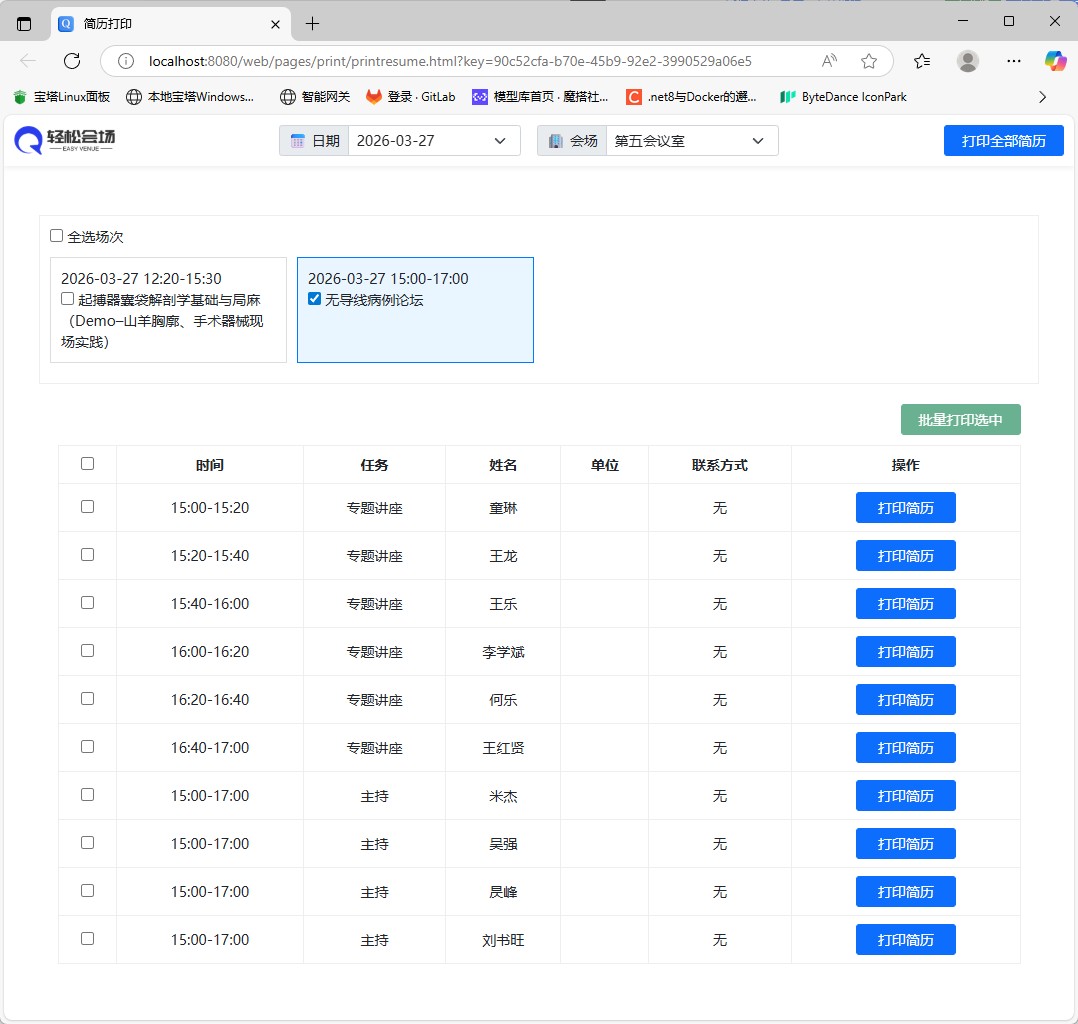Click the 联系方式 column header

click(x=720, y=465)
